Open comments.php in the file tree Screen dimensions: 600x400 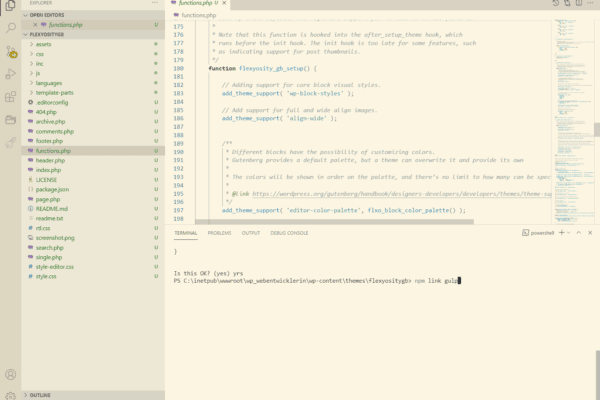coord(93,132)
